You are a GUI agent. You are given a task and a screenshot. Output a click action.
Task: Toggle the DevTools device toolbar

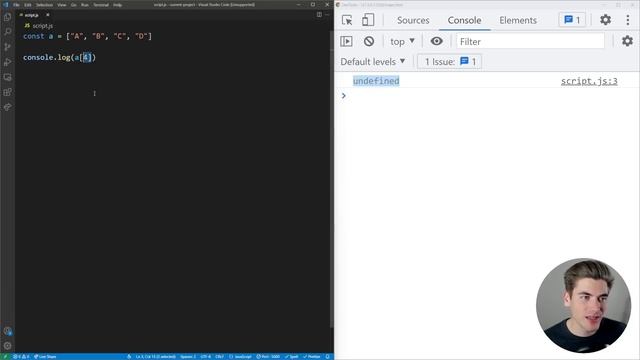point(368,20)
